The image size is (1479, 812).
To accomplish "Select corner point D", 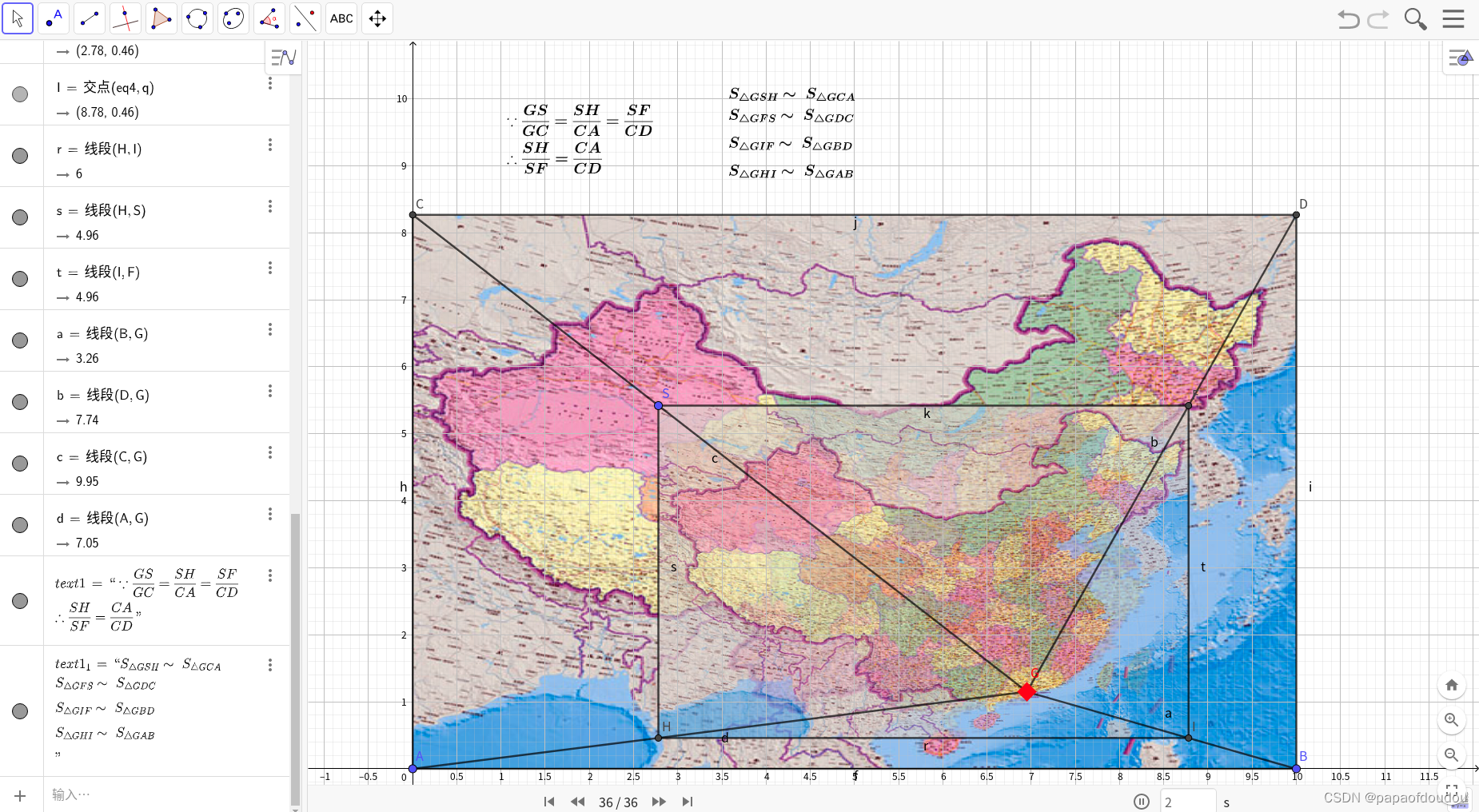I will 1296,215.
